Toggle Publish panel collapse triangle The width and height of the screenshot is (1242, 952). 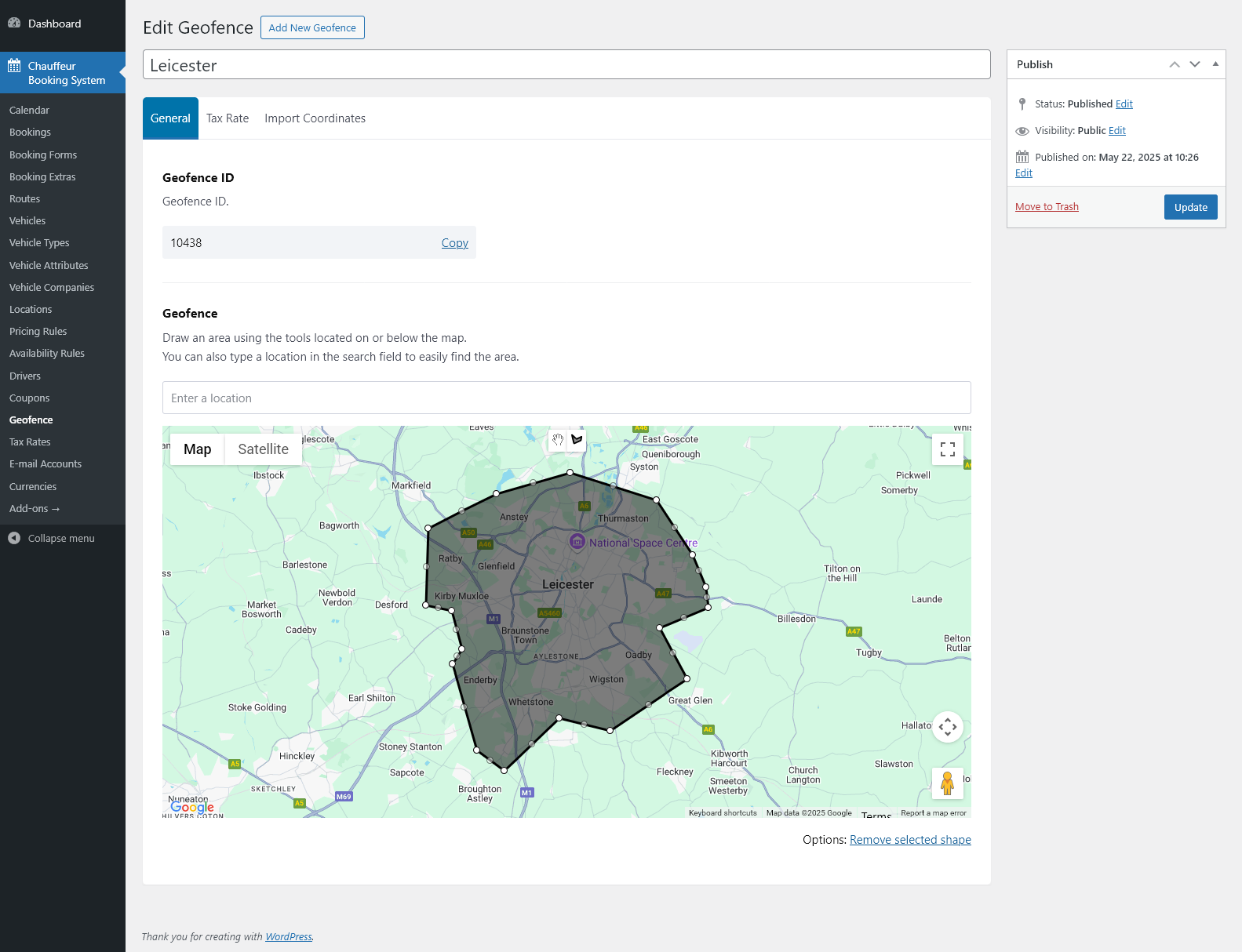(x=1215, y=64)
